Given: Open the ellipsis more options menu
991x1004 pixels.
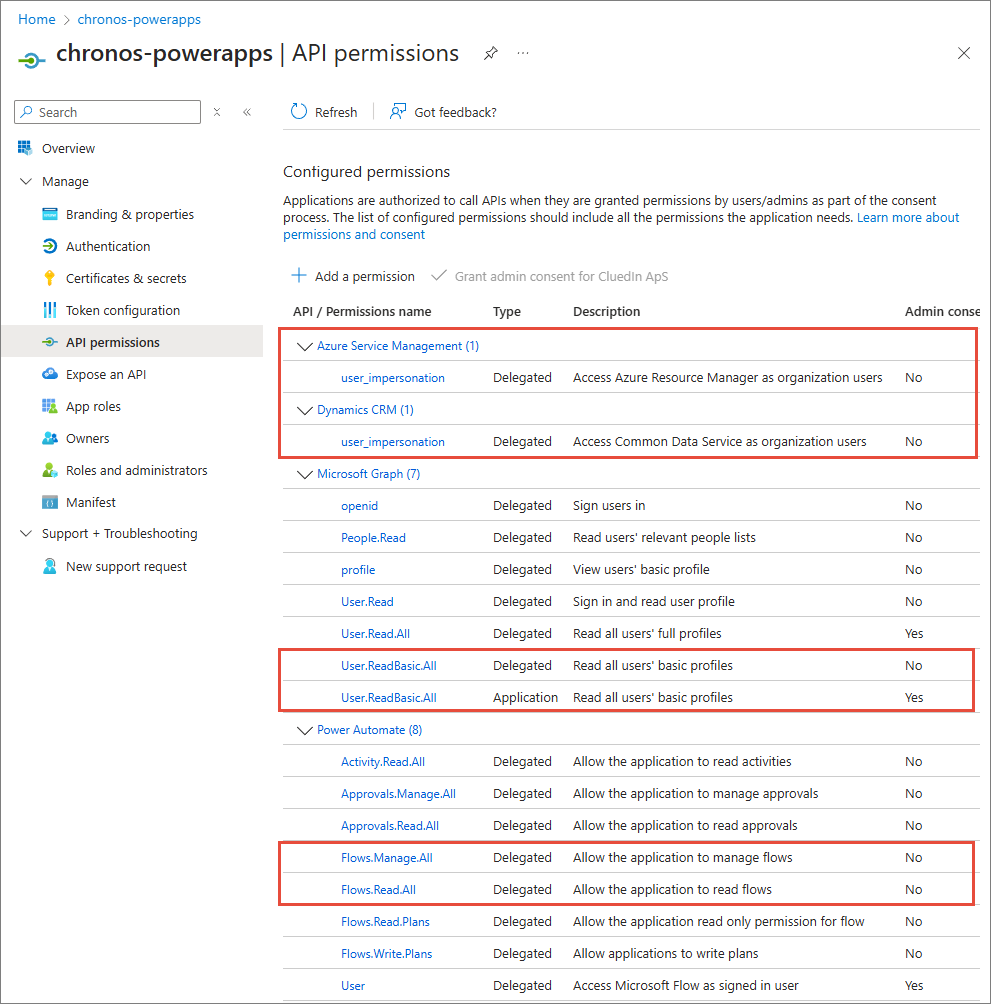Looking at the screenshot, I should point(522,53).
